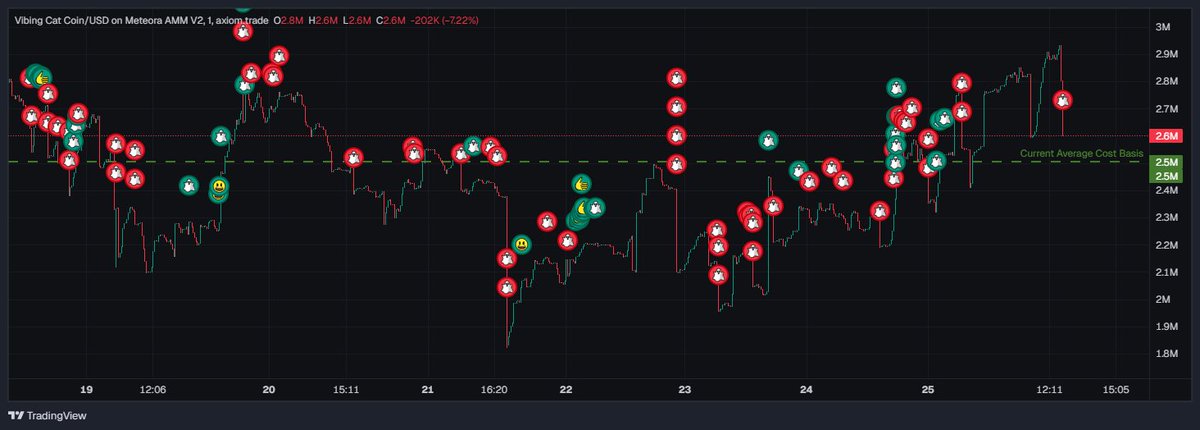
Task: Click the red trade marker on the last candle
Action: tap(1063, 100)
